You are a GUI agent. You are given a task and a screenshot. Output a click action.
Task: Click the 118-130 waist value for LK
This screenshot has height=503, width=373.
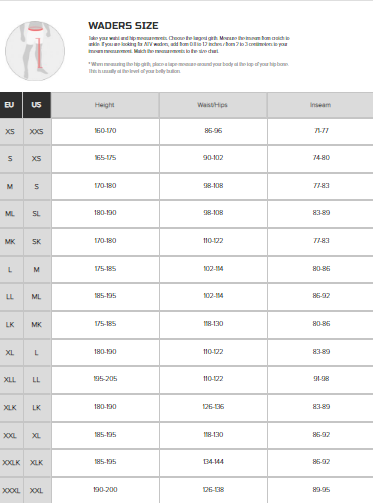point(213,324)
